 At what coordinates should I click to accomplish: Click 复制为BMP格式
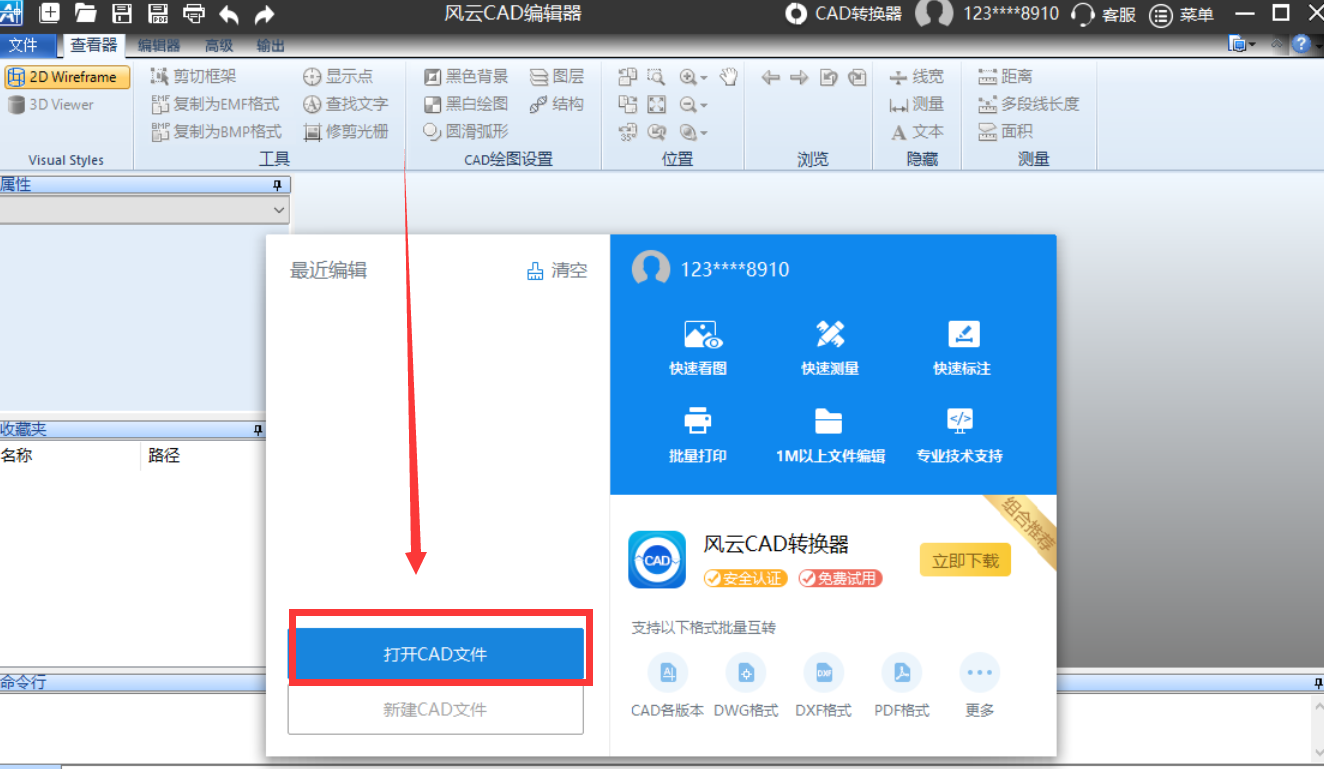click(216, 131)
